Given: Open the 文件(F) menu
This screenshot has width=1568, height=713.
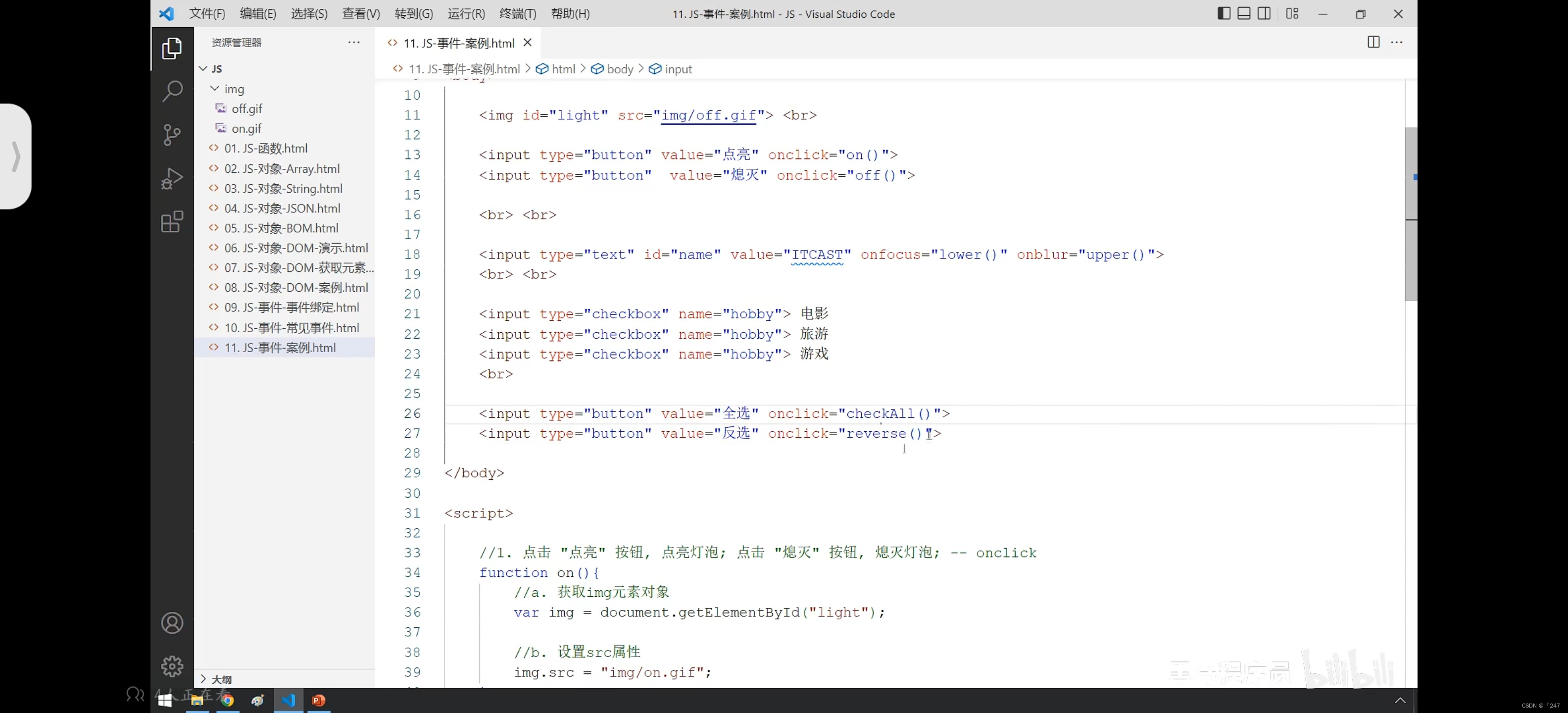Looking at the screenshot, I should [207, 13].
